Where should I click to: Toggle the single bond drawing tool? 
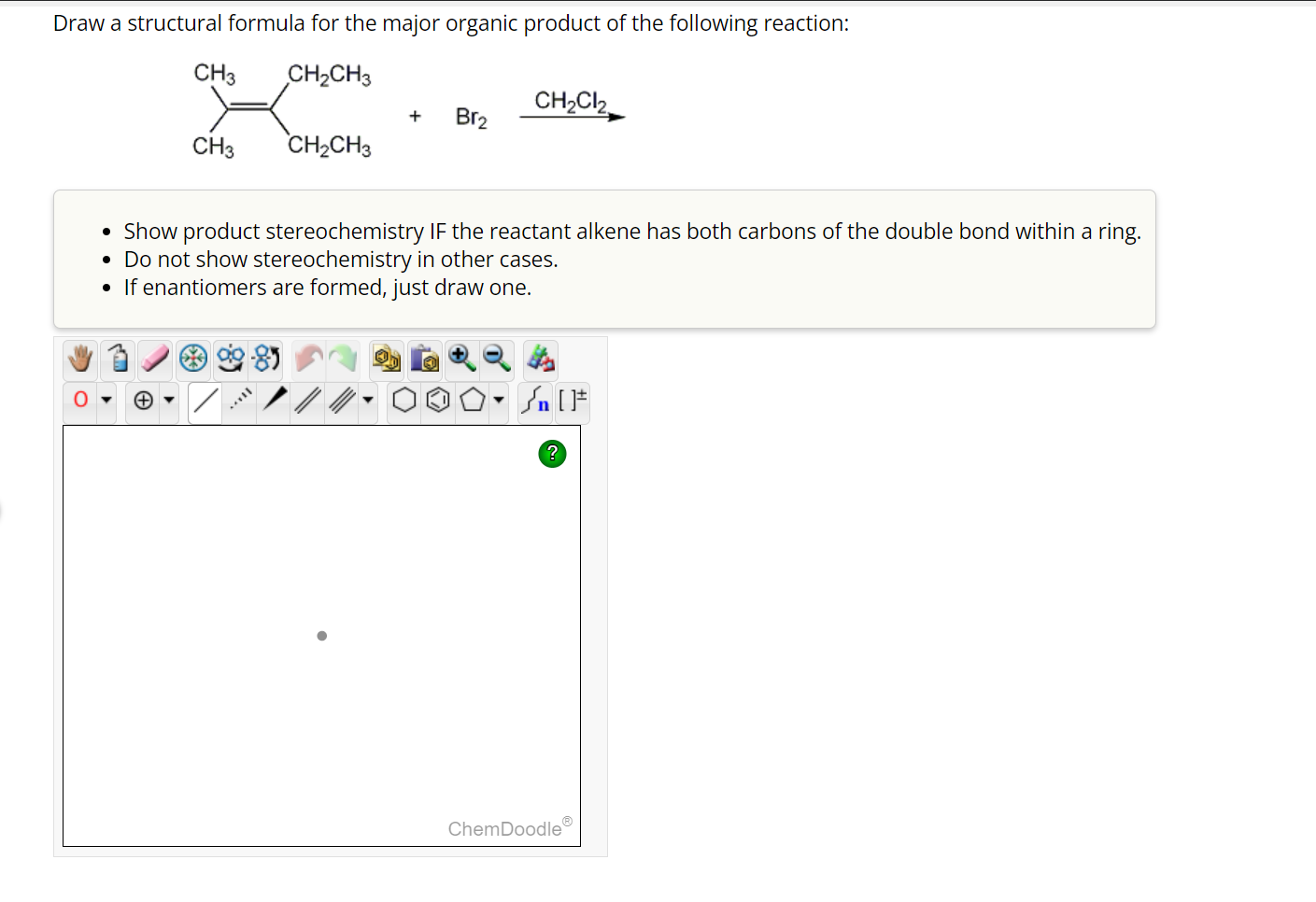pyautogui.click(x=204, y=400)
